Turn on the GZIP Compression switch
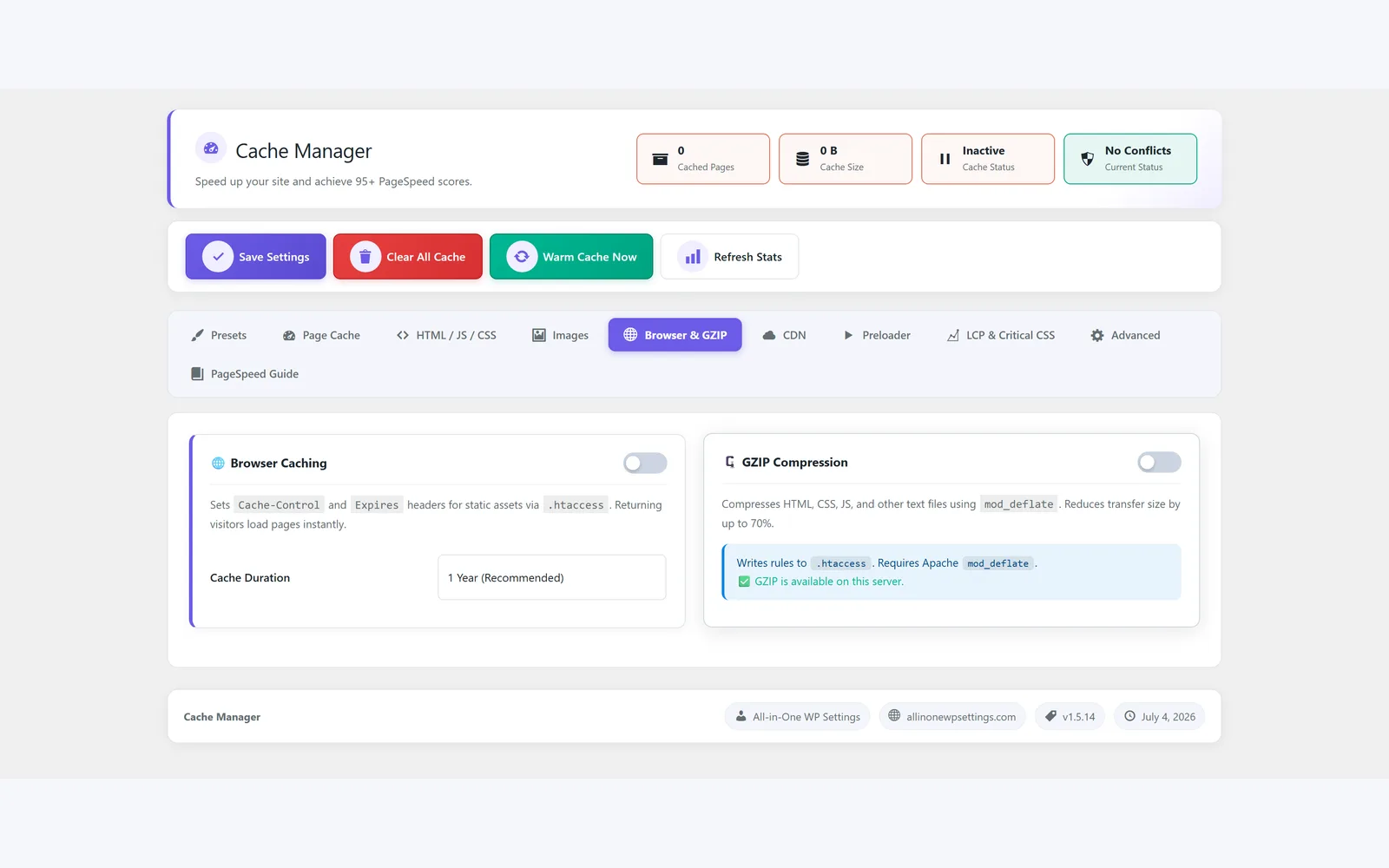The width and height of the screenshot is (1389, 868). pos(1160,463)
